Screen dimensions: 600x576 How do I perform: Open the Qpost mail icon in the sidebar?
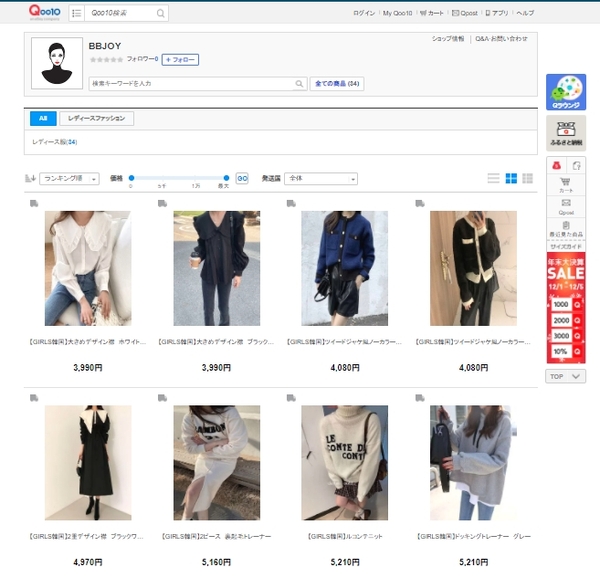coord(566,205)
